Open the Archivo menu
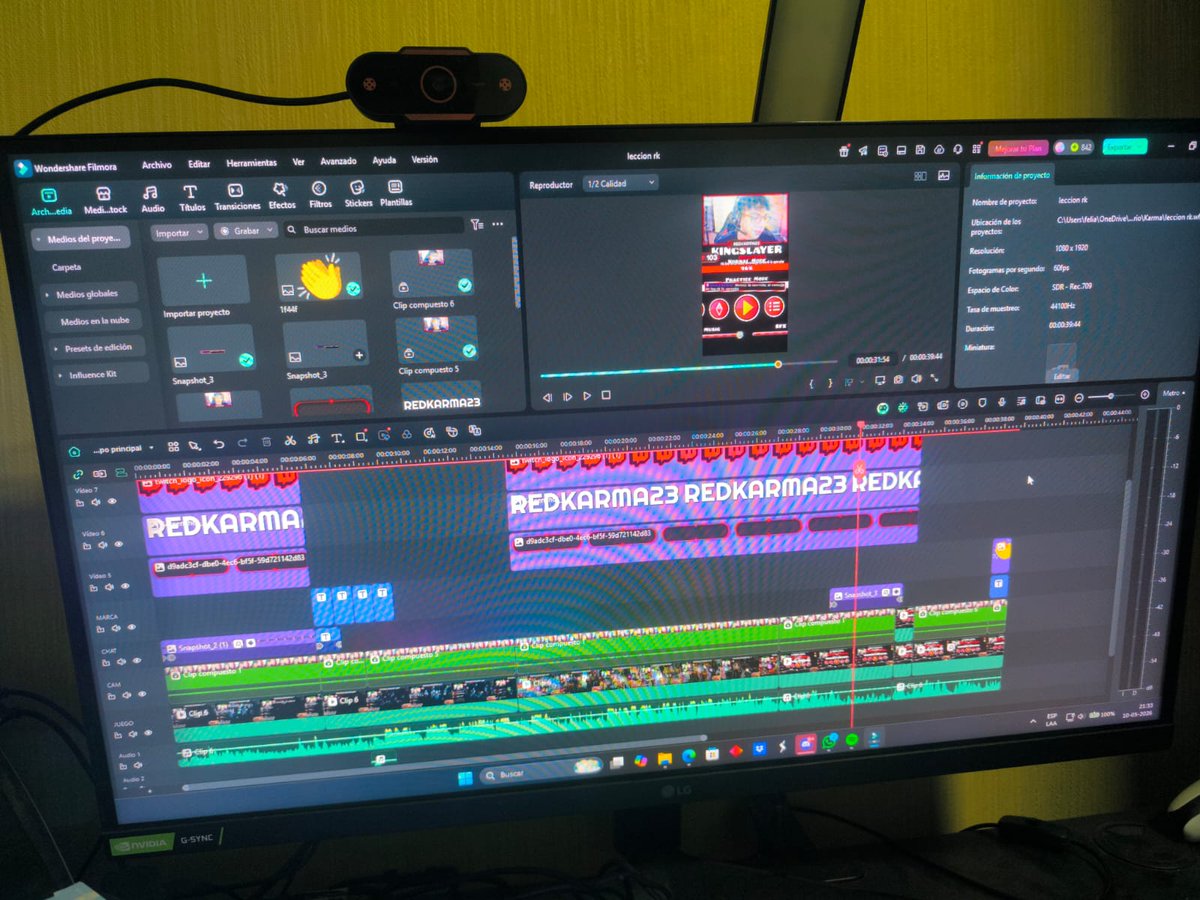 click(x=157, y=164)
